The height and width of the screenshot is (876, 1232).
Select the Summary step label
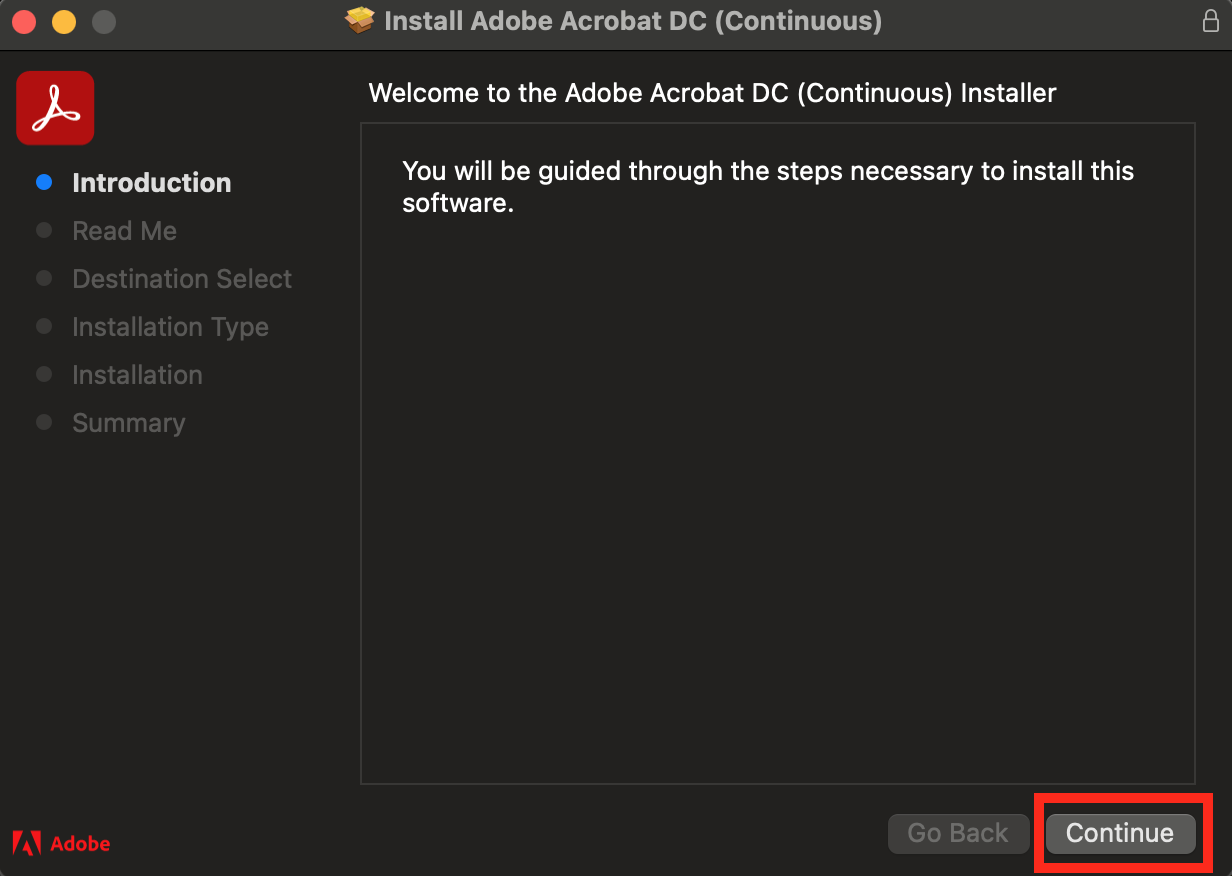click(x=128, y=423)
